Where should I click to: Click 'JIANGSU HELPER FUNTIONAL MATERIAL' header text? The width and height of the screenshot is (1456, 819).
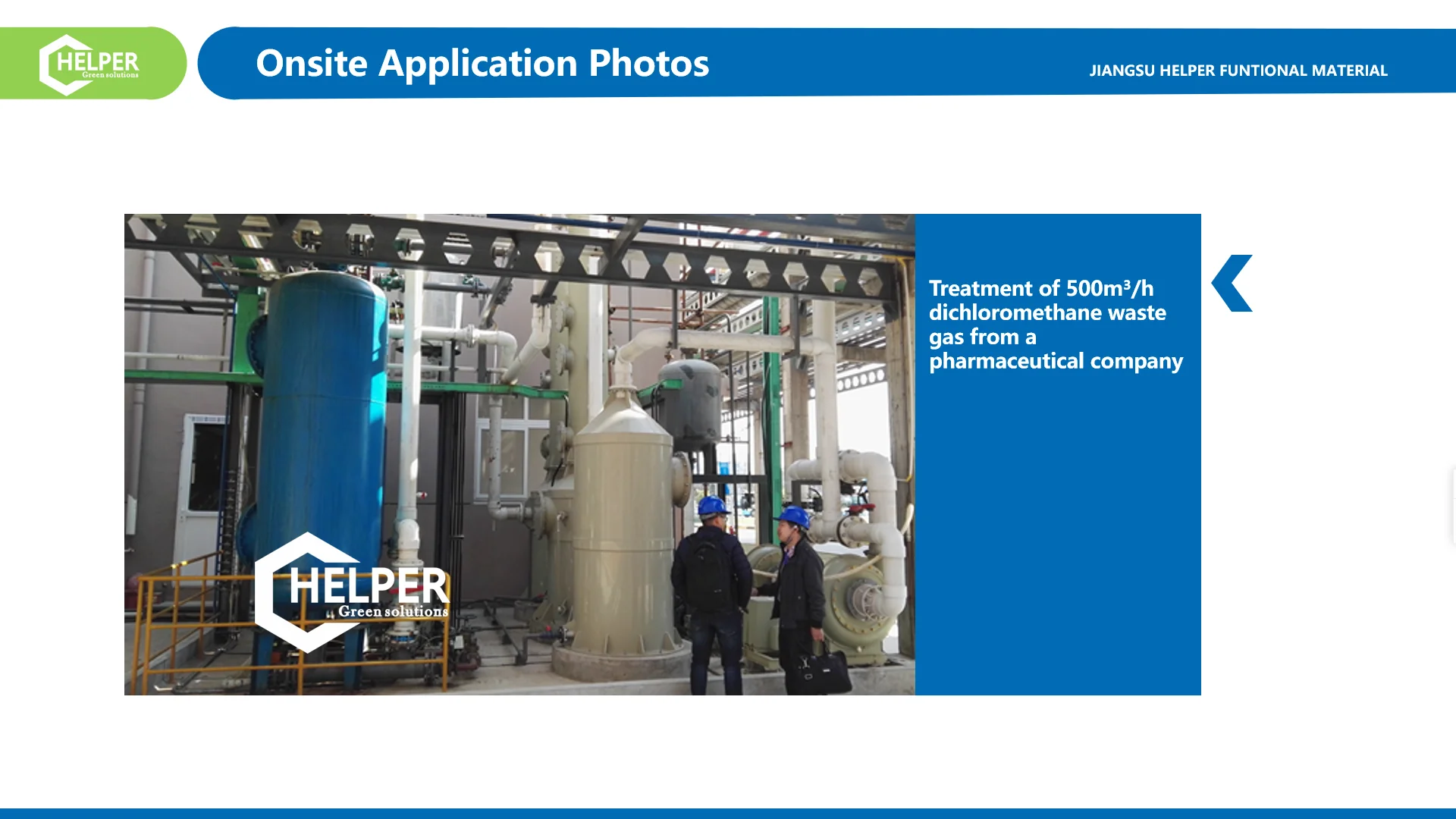(1238, 71)
